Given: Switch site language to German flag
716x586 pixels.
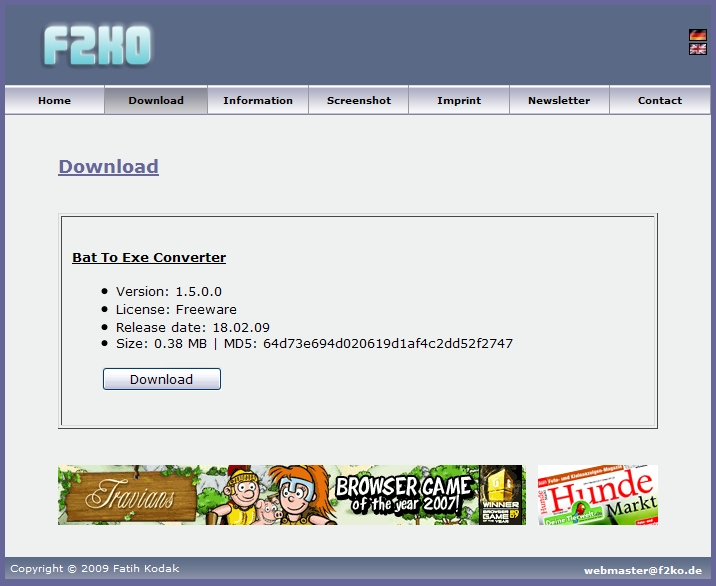Looking at the screenshot, I should coord(697,35).
